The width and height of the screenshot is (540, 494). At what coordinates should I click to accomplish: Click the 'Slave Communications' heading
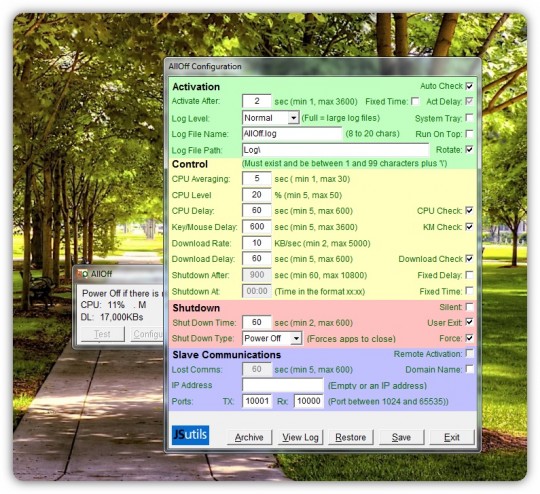coord(227,355)
